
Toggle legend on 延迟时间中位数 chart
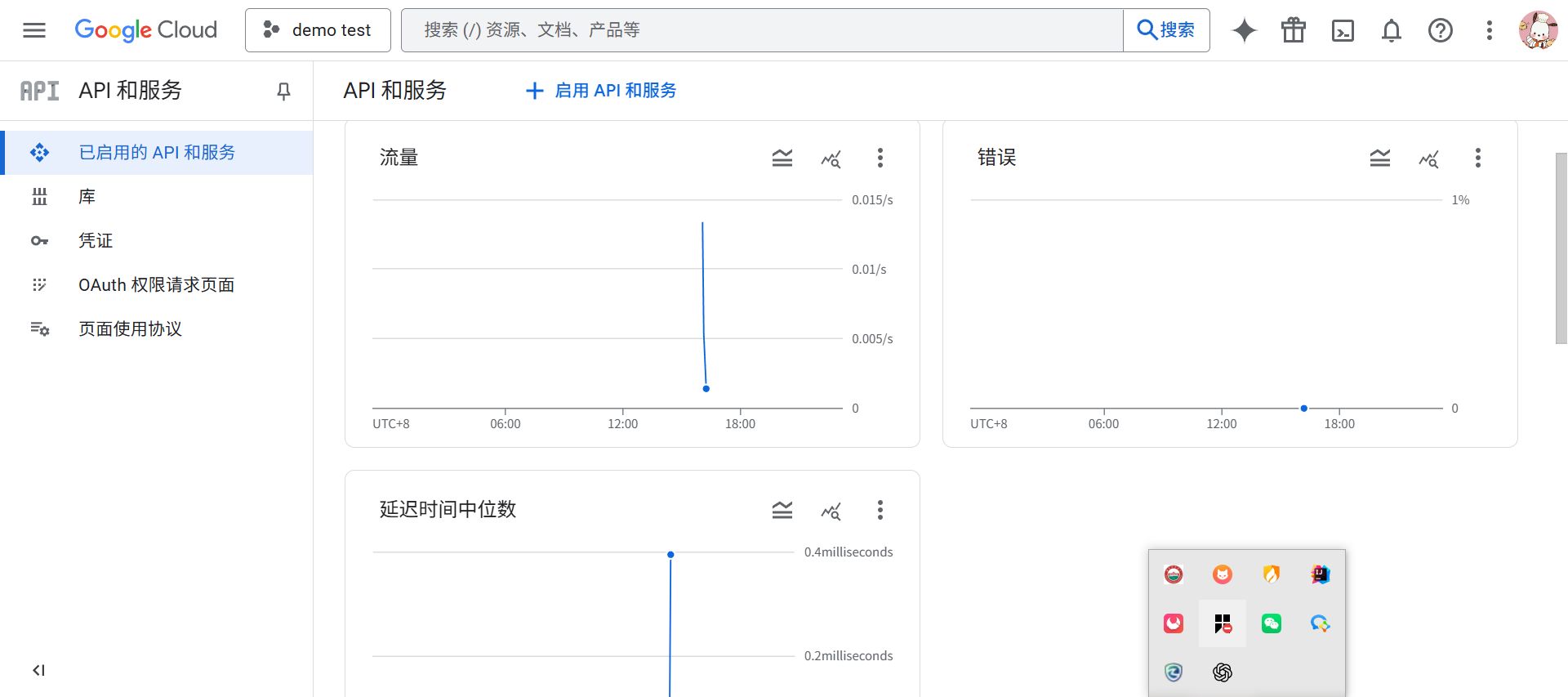coord(782,510)
